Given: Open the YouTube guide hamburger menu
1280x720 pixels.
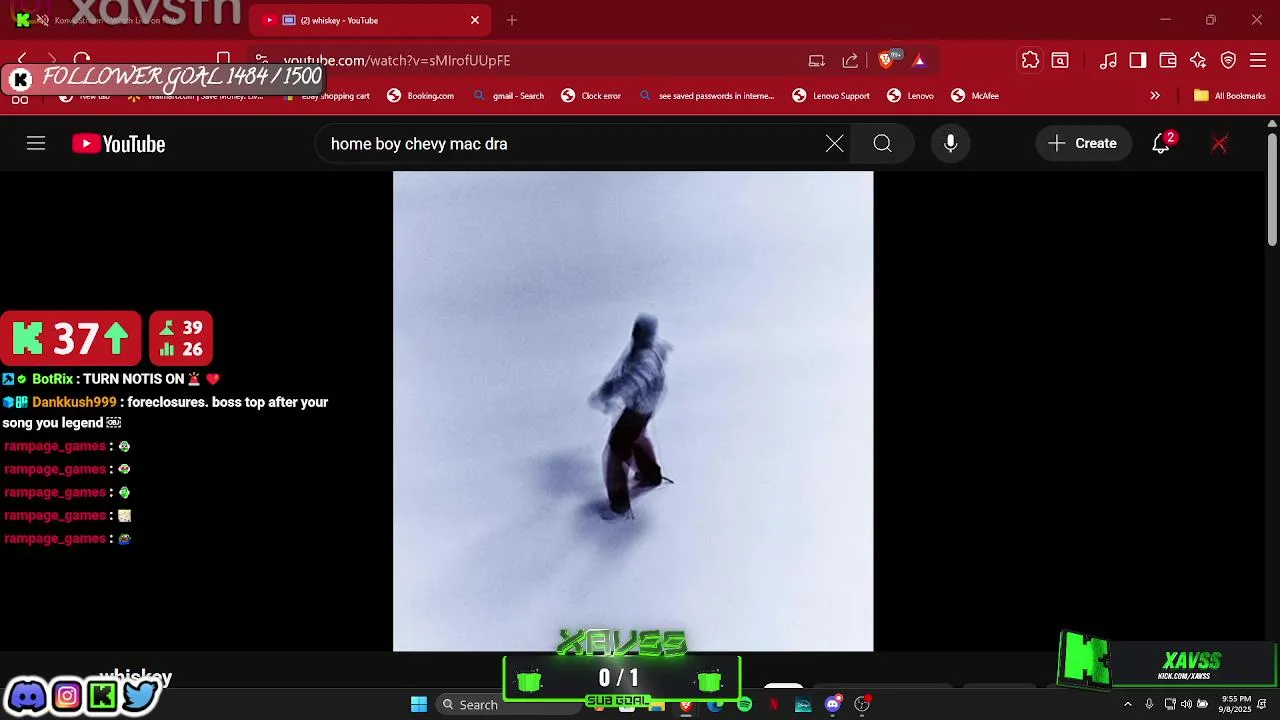Looking at the screenshot, I should pos(36,144).
